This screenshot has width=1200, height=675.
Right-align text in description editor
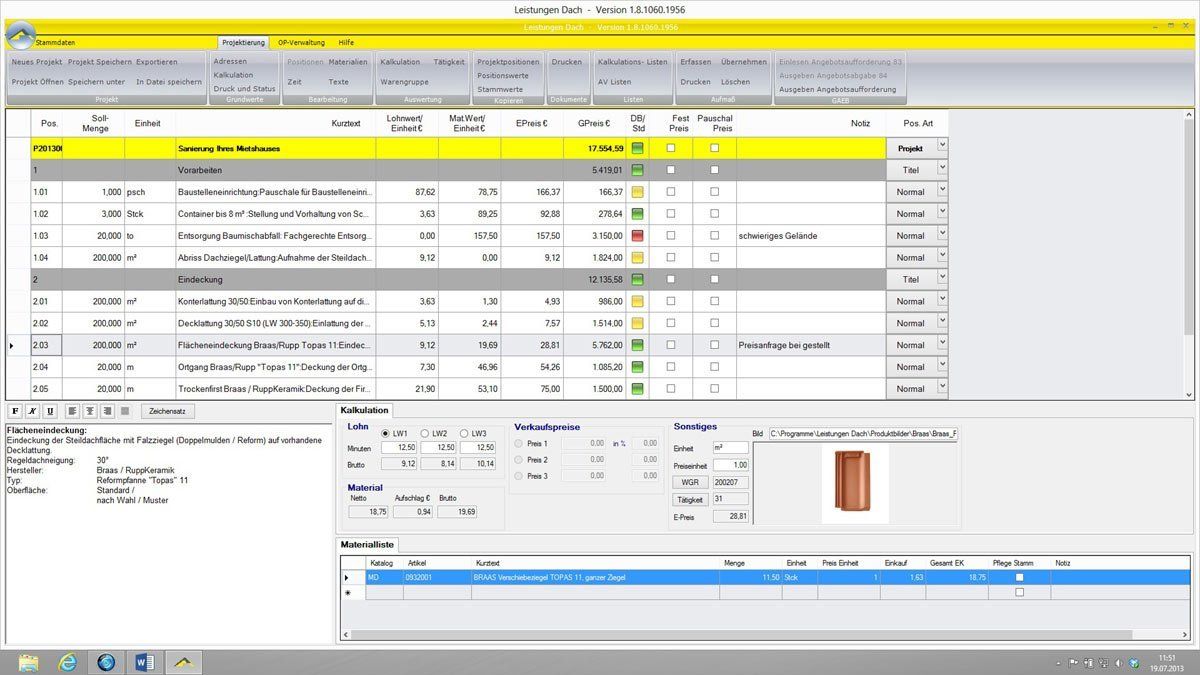coord(107,411)
